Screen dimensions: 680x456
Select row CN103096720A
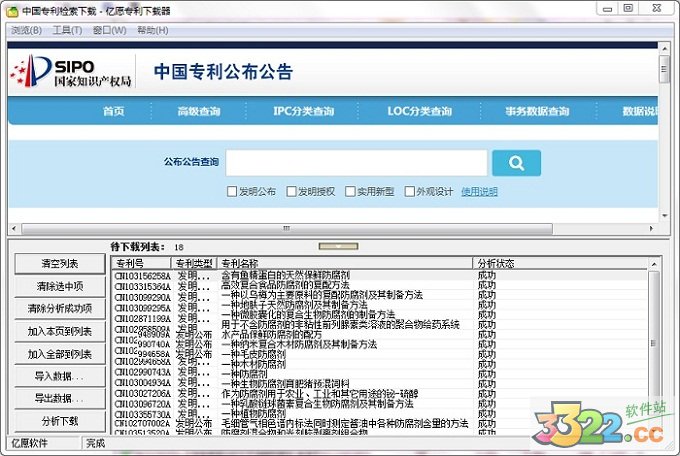(x=380, y=404)
